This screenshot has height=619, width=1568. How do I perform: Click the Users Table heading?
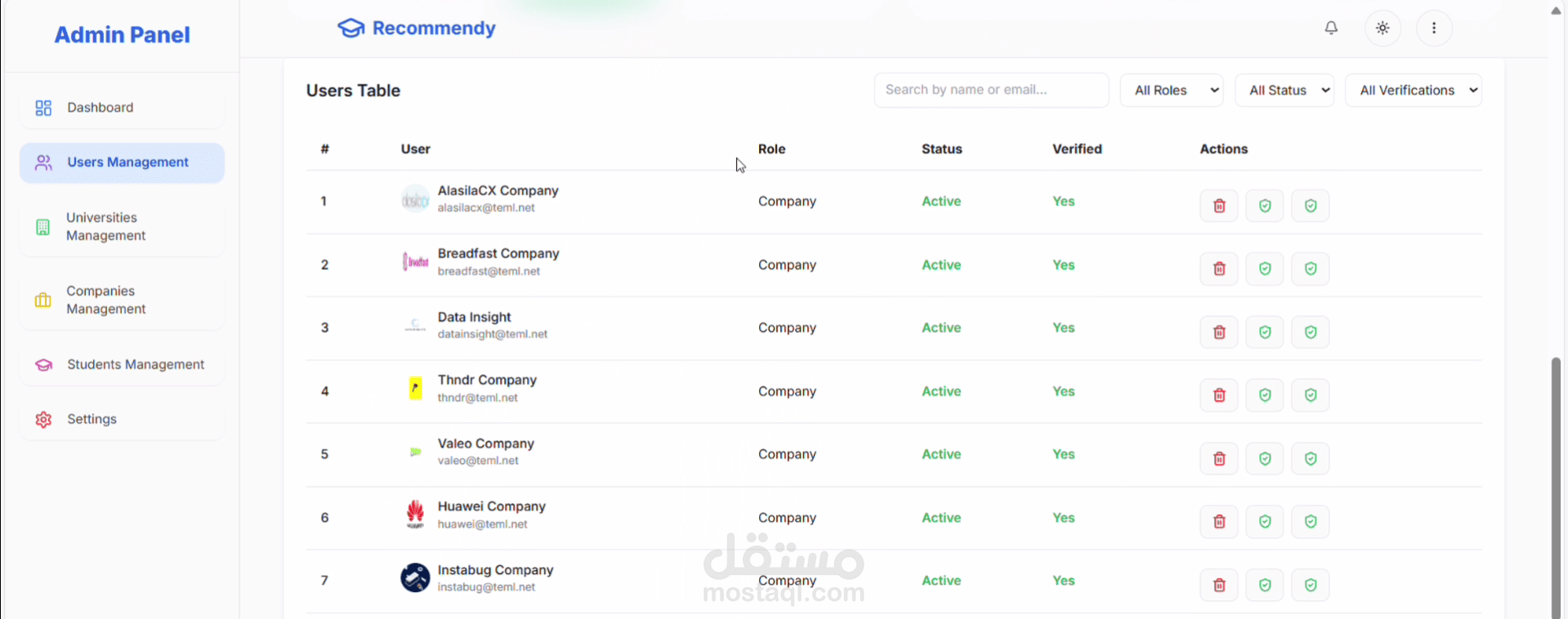pyautogui.click(x=353, y=91)
